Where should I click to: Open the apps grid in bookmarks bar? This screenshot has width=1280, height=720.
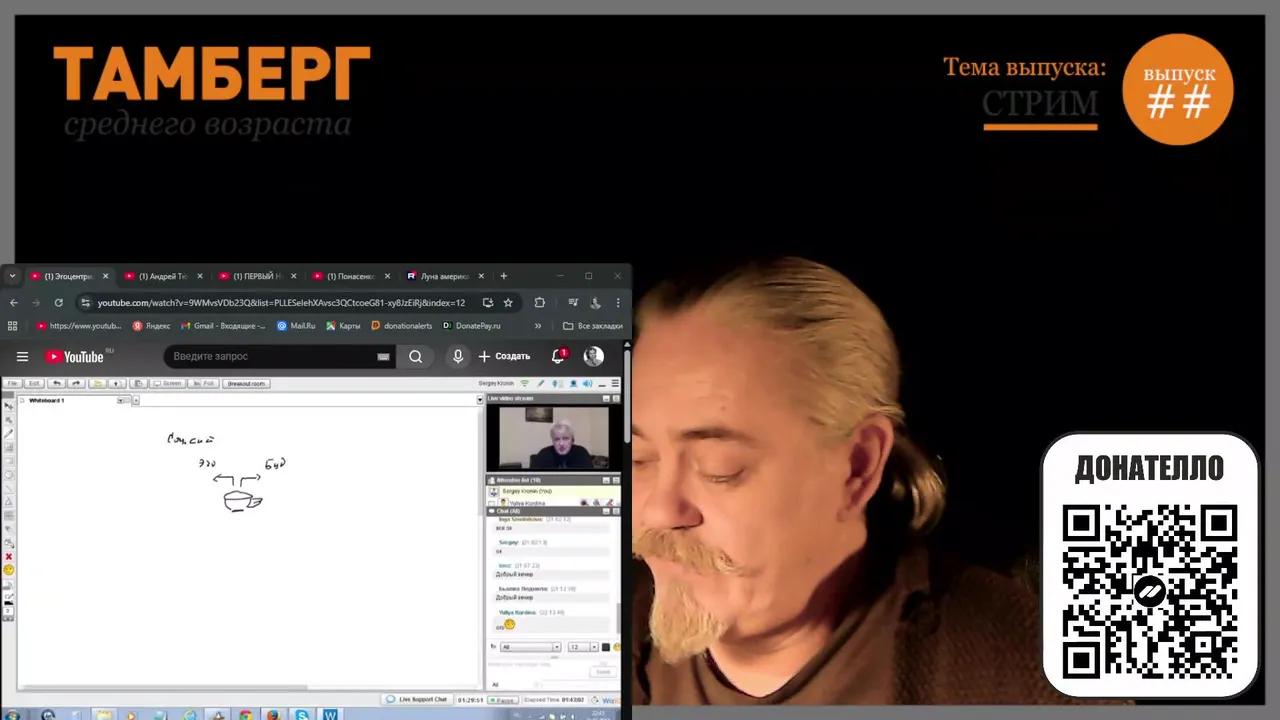(12, 325)
